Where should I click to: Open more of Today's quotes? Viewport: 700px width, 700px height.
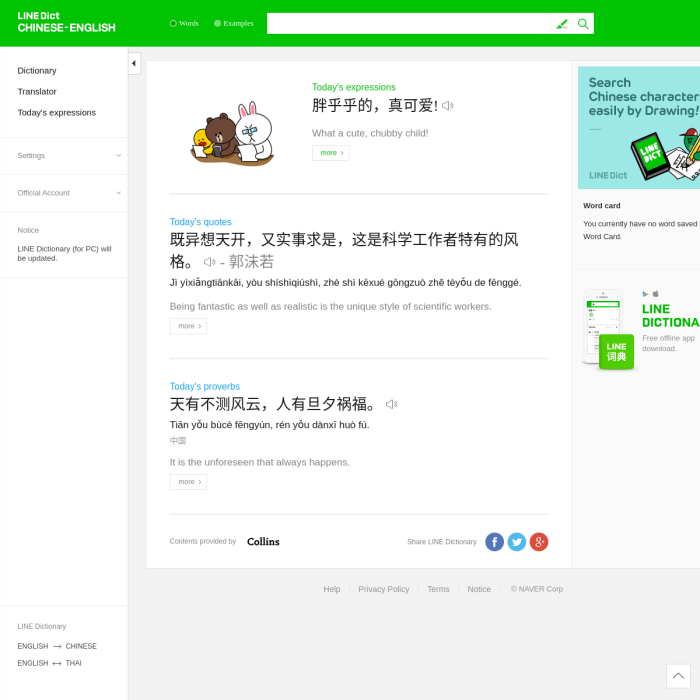tap(188, 326)
